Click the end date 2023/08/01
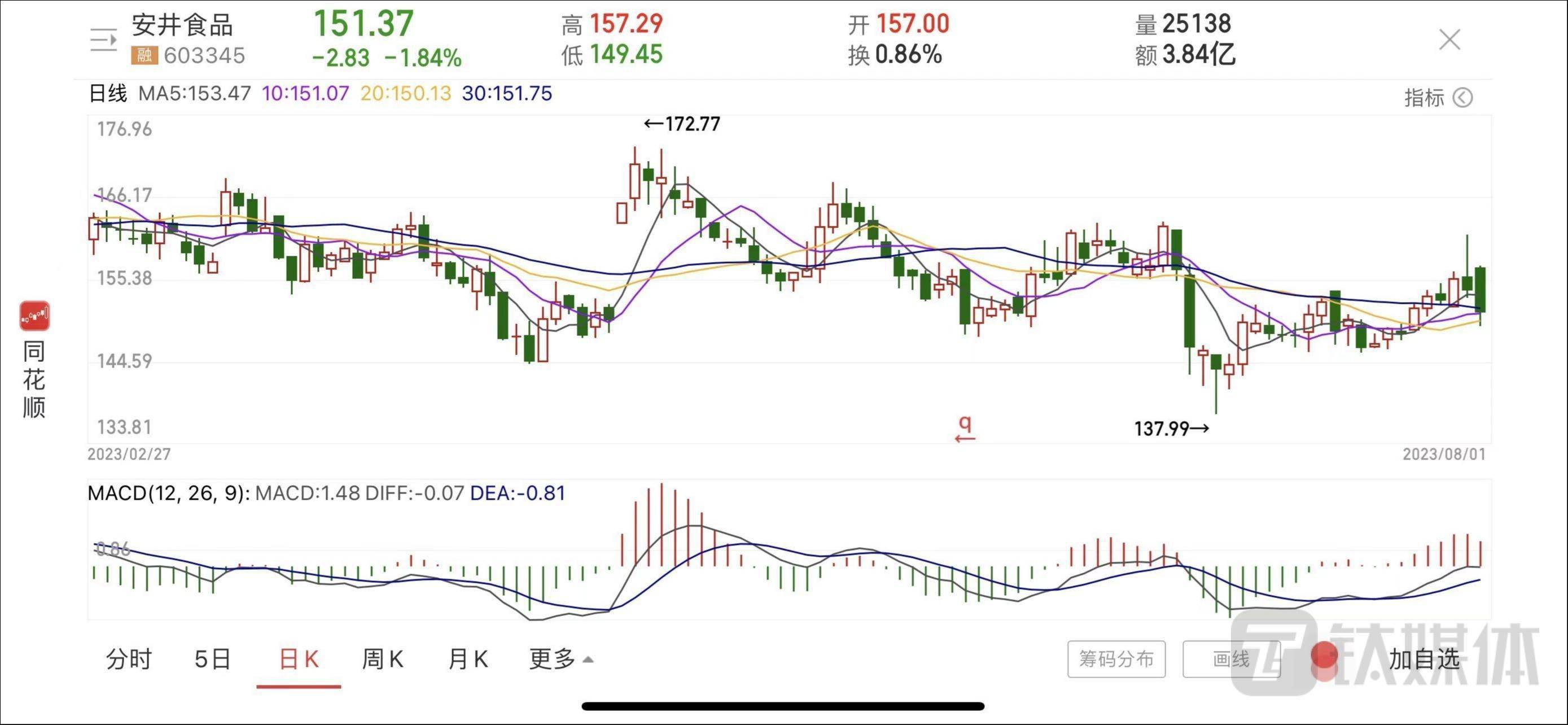 click(1444, 454)
